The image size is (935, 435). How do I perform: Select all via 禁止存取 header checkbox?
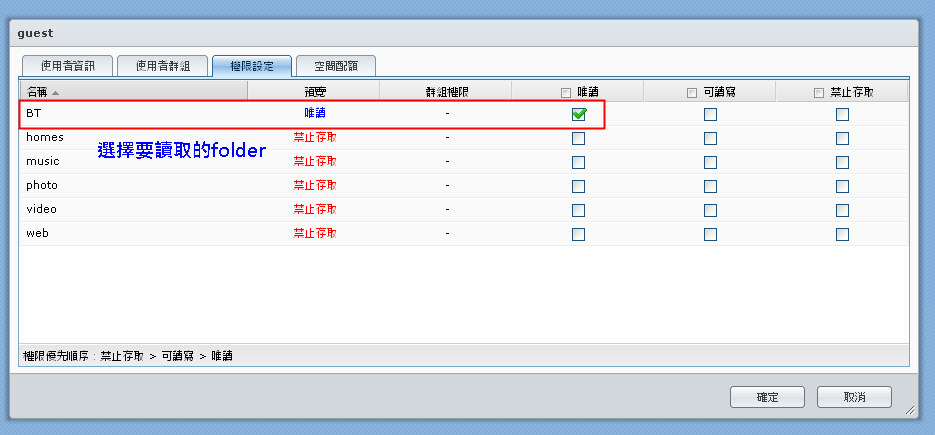tap(819, 92)
